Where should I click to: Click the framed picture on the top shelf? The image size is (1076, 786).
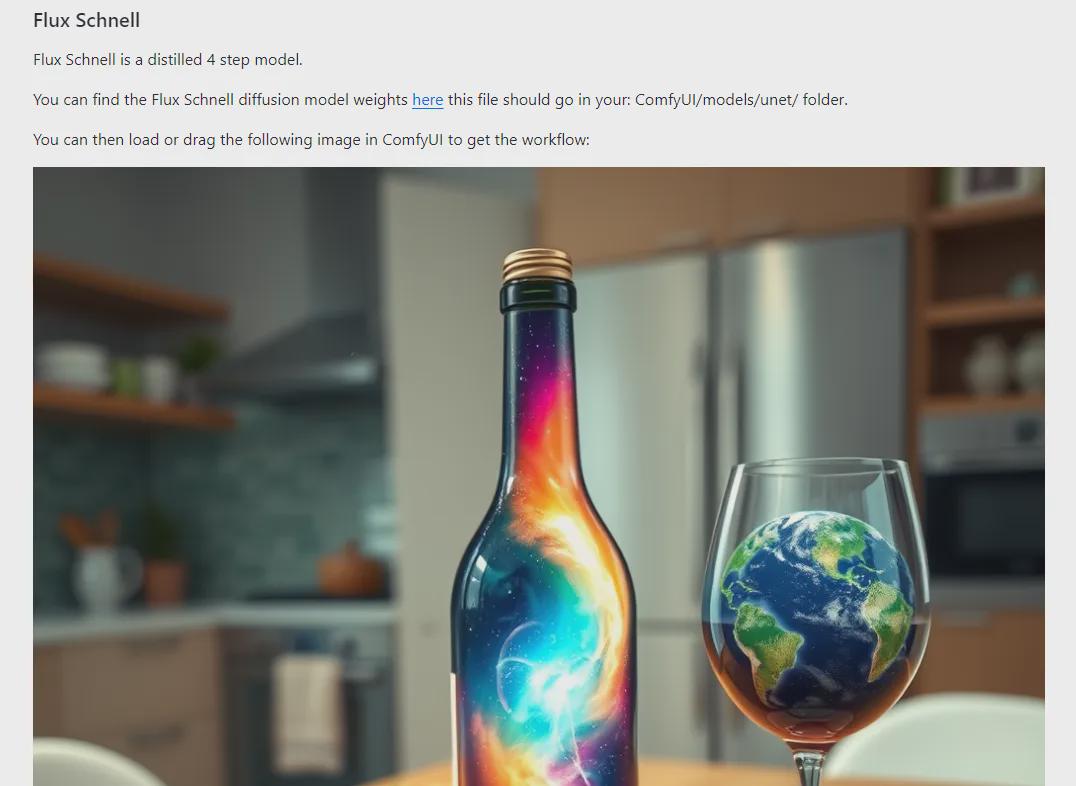pyautogui.click(x=994, y=183)
